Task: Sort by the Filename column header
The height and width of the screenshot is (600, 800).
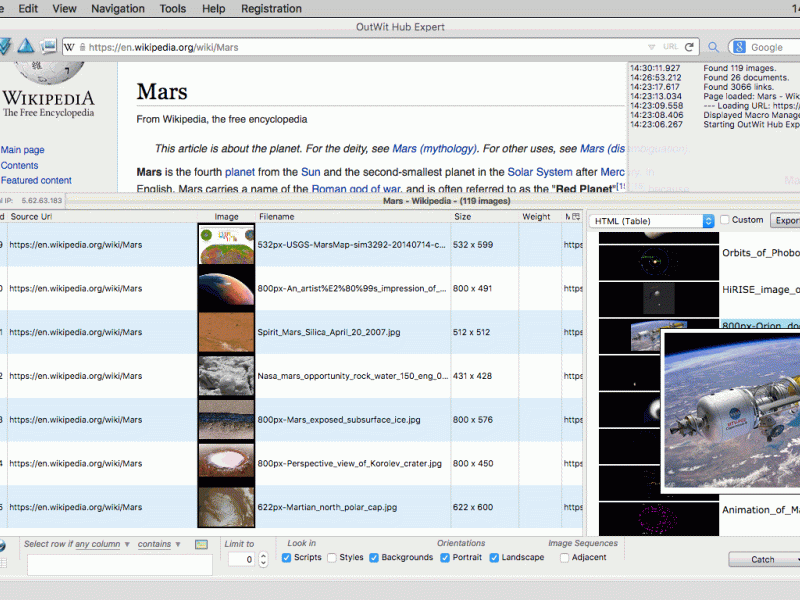Action: coord(353,216)
